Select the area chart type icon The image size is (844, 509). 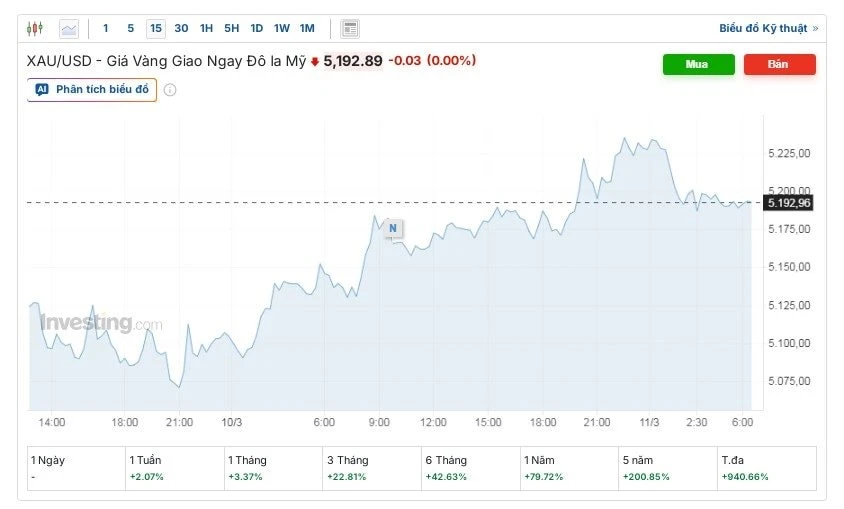click(68, 28)
